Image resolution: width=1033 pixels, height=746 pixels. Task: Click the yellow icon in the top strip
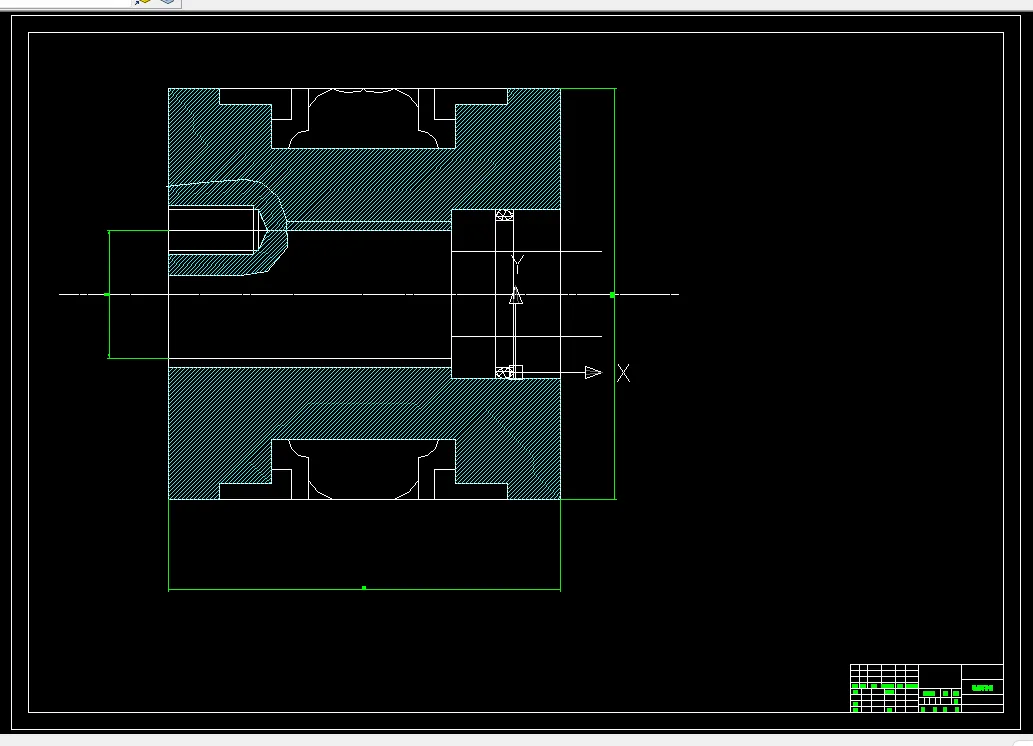(x=143, y=2)
